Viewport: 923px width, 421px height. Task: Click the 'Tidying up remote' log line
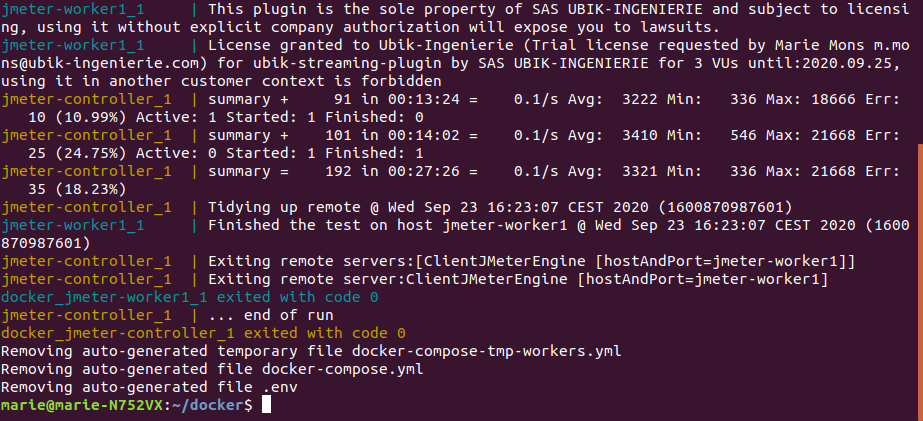(397, 207)
